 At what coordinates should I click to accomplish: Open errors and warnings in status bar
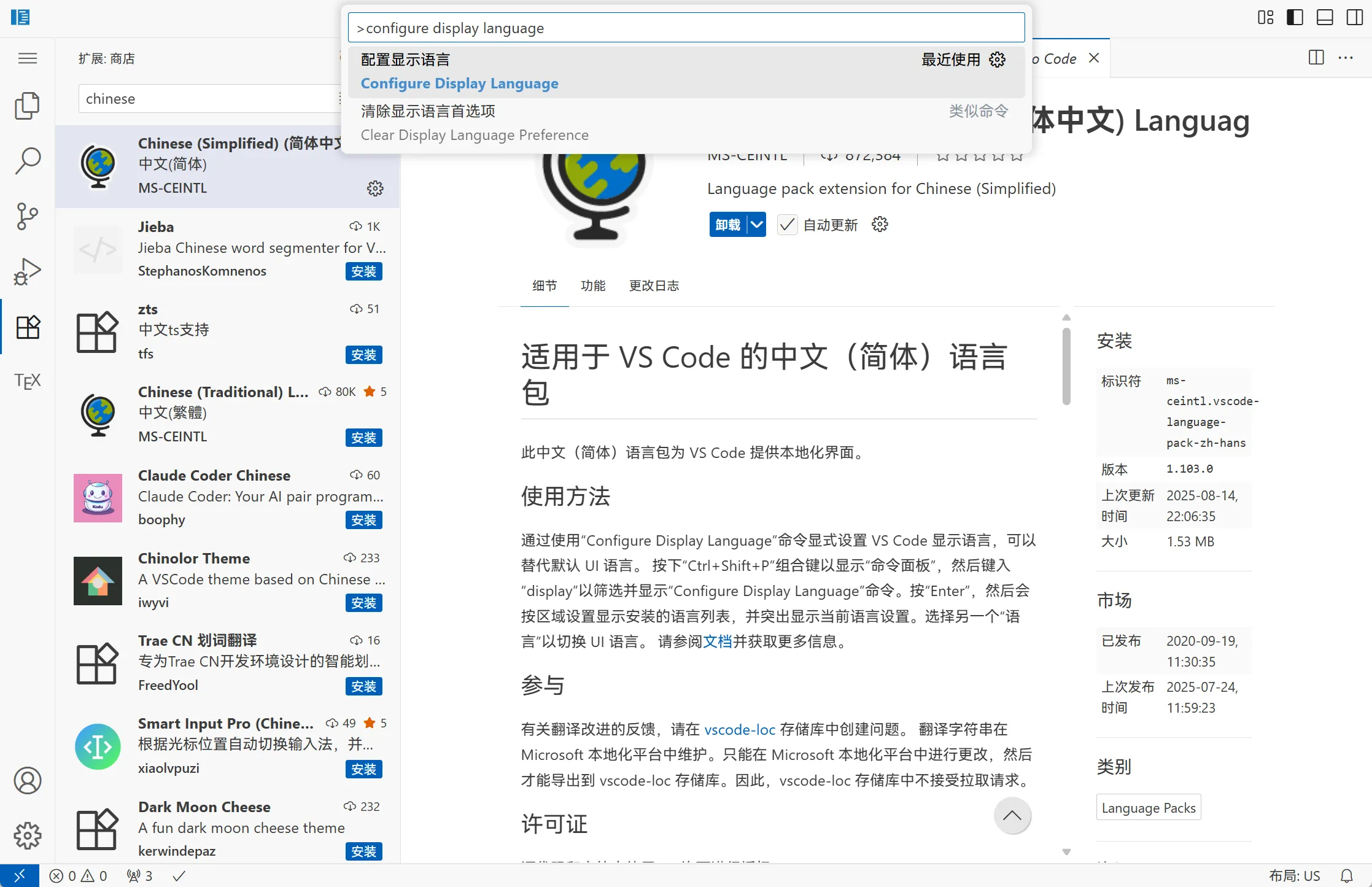point(78,876)
